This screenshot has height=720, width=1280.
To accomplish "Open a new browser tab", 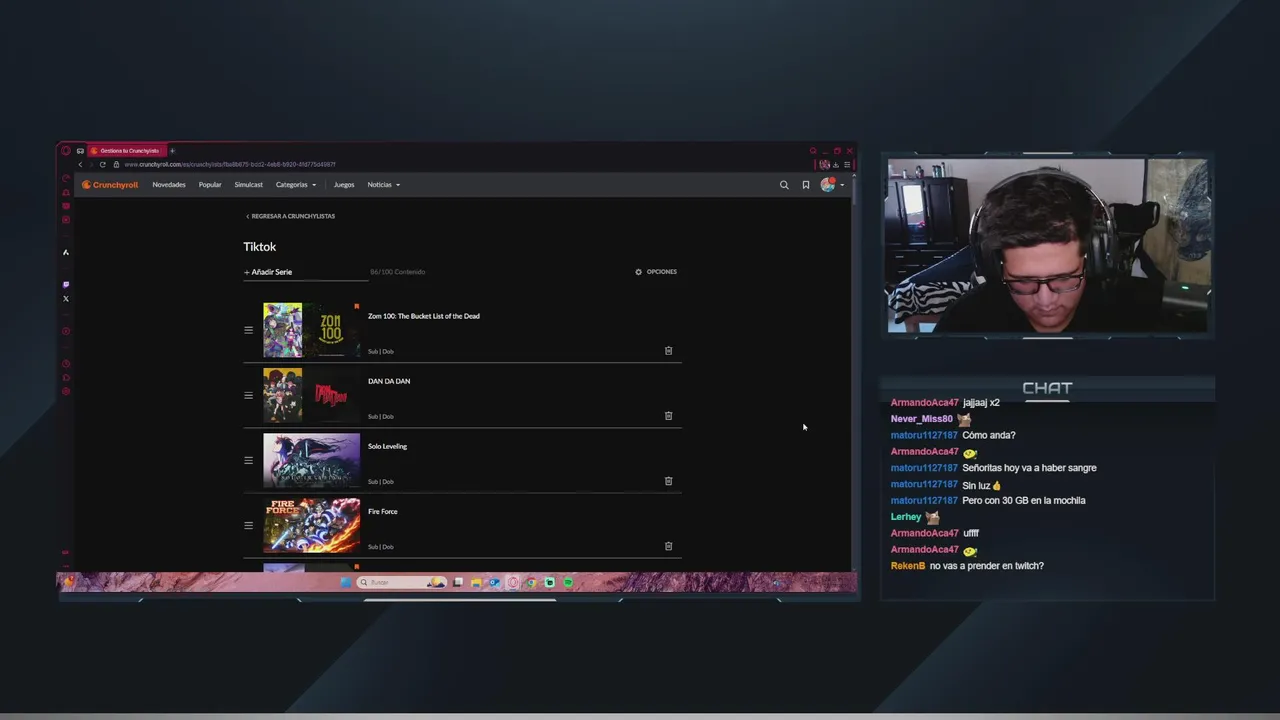I will tap(172, 151).
